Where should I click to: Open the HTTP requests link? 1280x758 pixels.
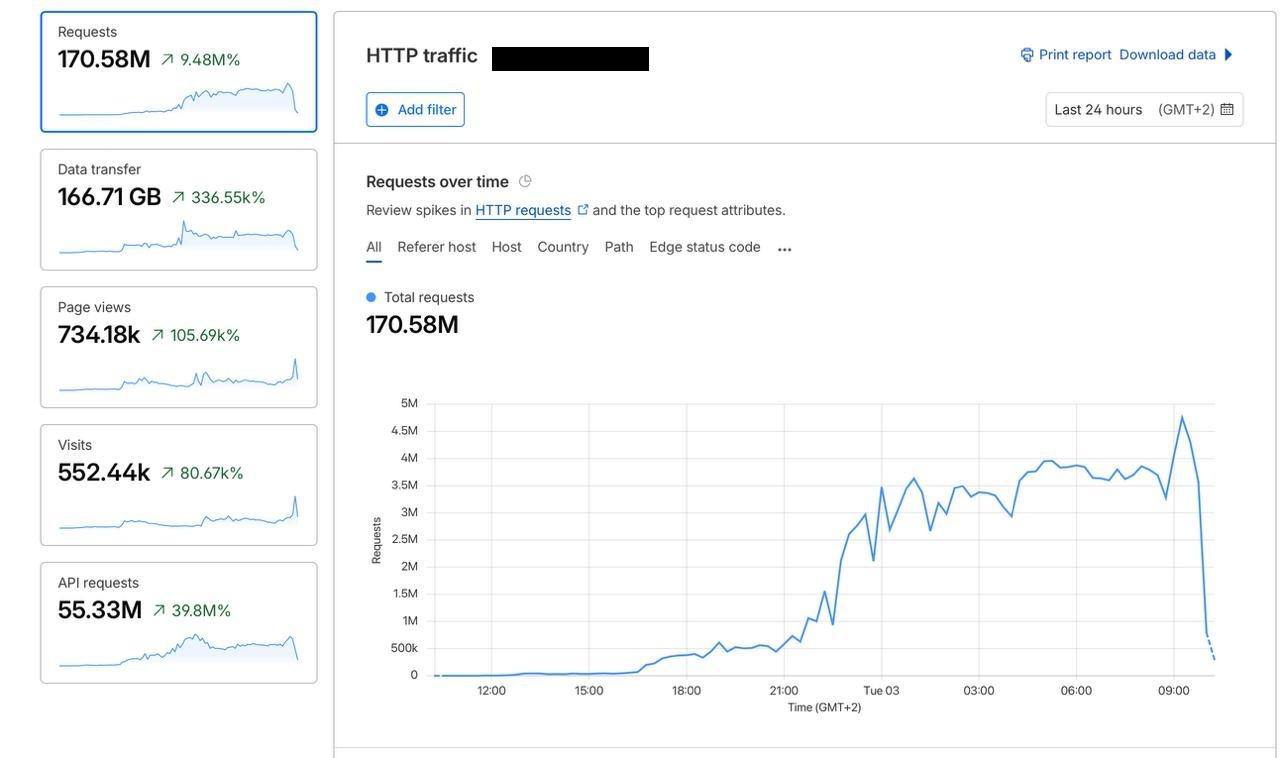point(523,210)
